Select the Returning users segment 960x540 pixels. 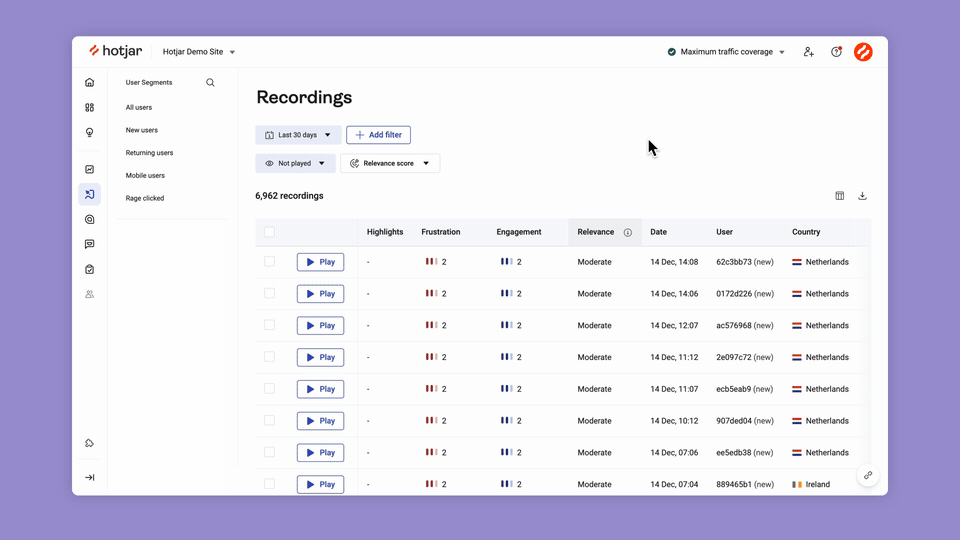pos(149,153)
